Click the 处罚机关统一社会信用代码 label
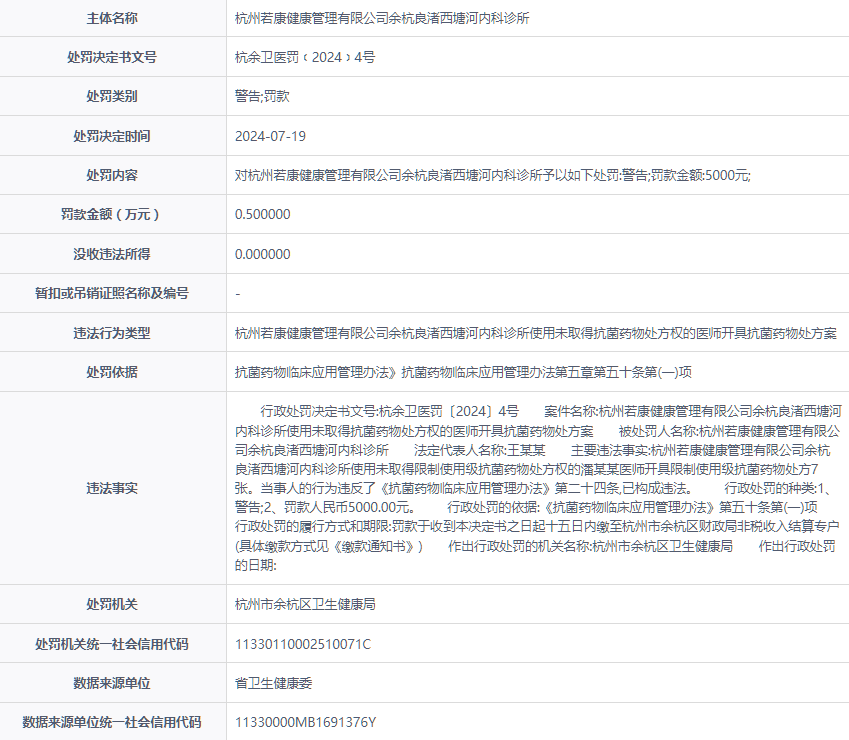This screenshot has width=849, height=740. (x=112, y=644)
